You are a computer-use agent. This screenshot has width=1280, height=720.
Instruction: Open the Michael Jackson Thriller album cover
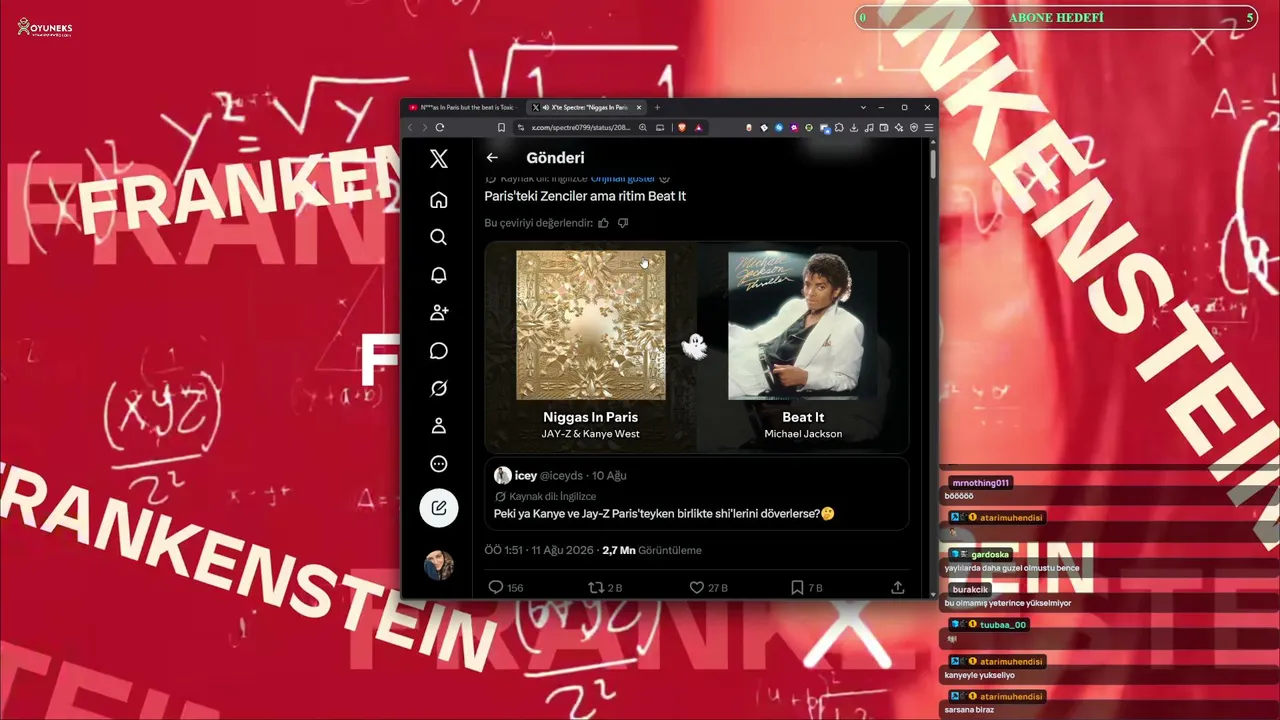[x=803, y=325]
